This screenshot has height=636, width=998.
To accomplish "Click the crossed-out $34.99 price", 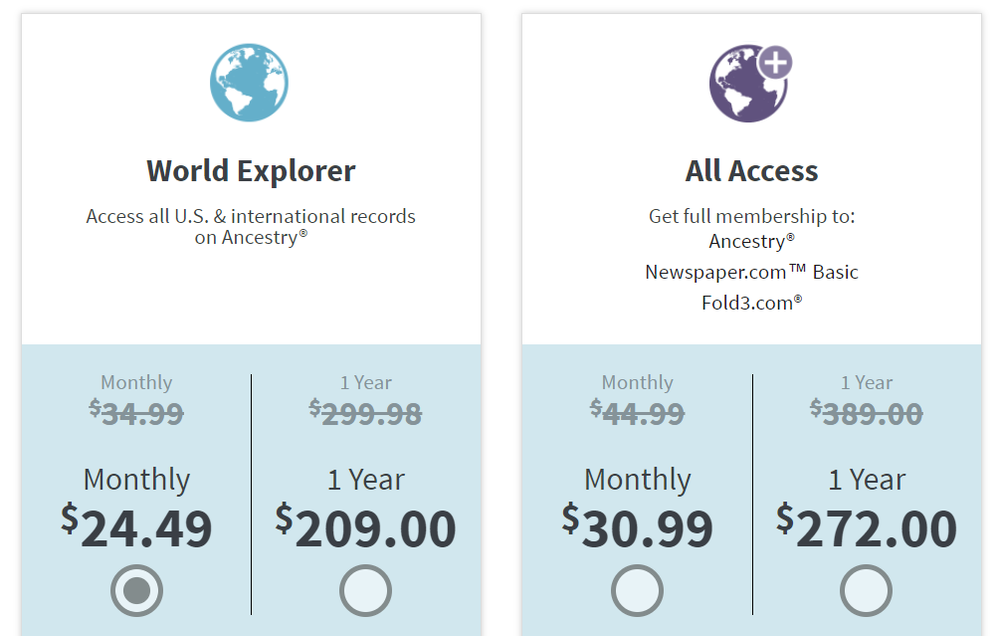I will (136, 412).
